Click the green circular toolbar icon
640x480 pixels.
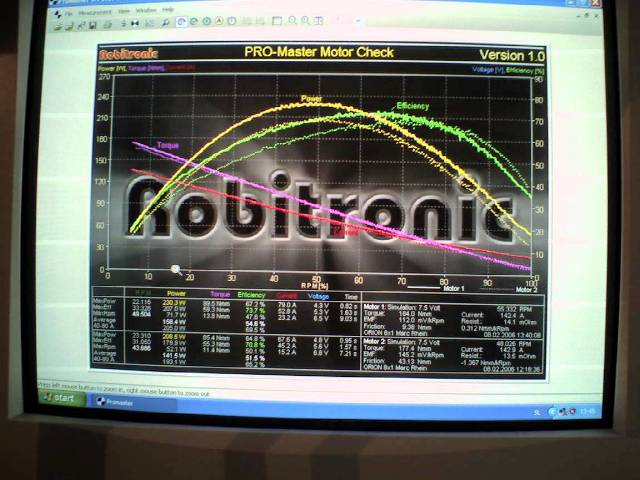coord(207,21)
